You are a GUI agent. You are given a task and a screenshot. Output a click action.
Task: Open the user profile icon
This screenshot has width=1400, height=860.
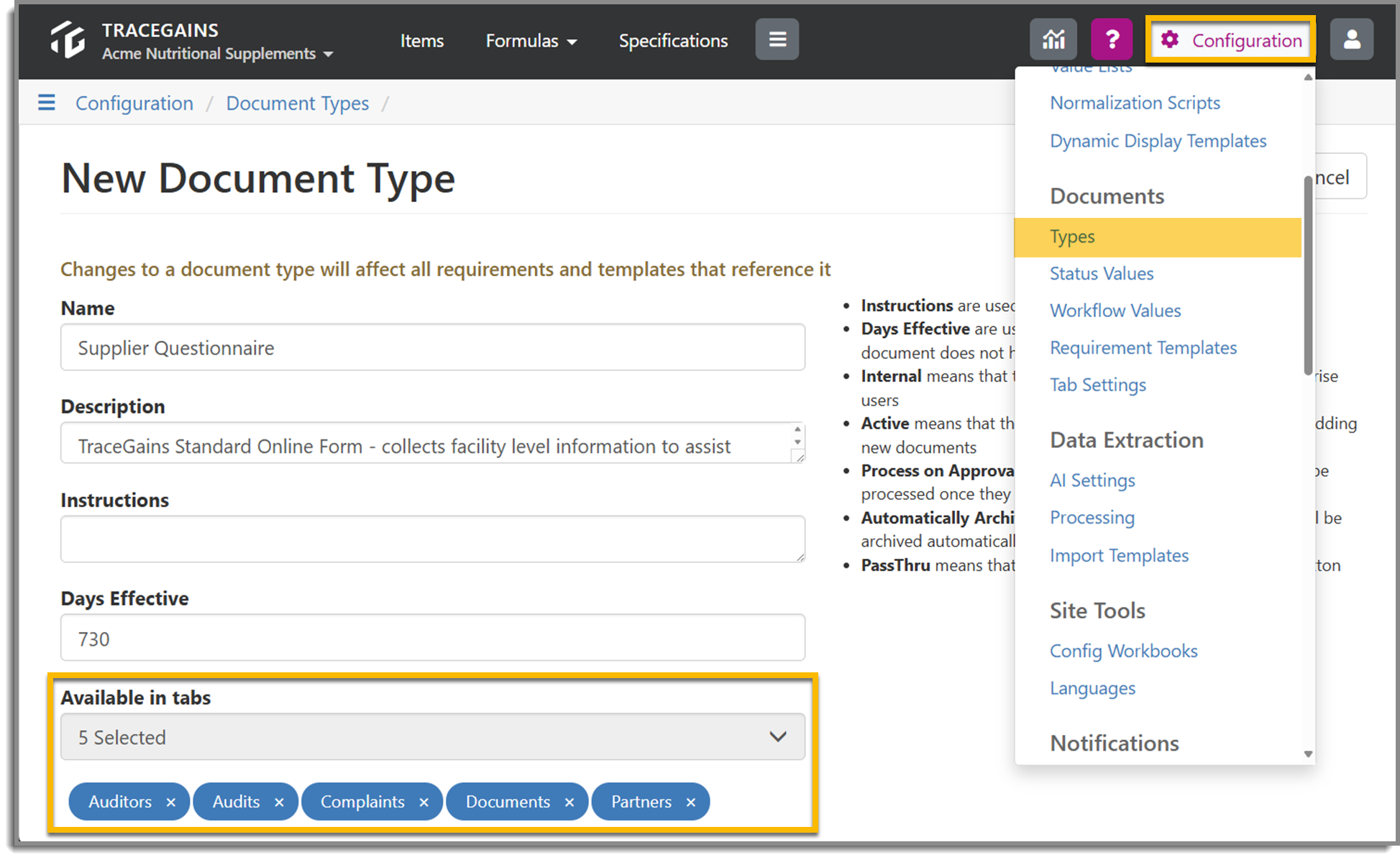(x=1352, y=40)
